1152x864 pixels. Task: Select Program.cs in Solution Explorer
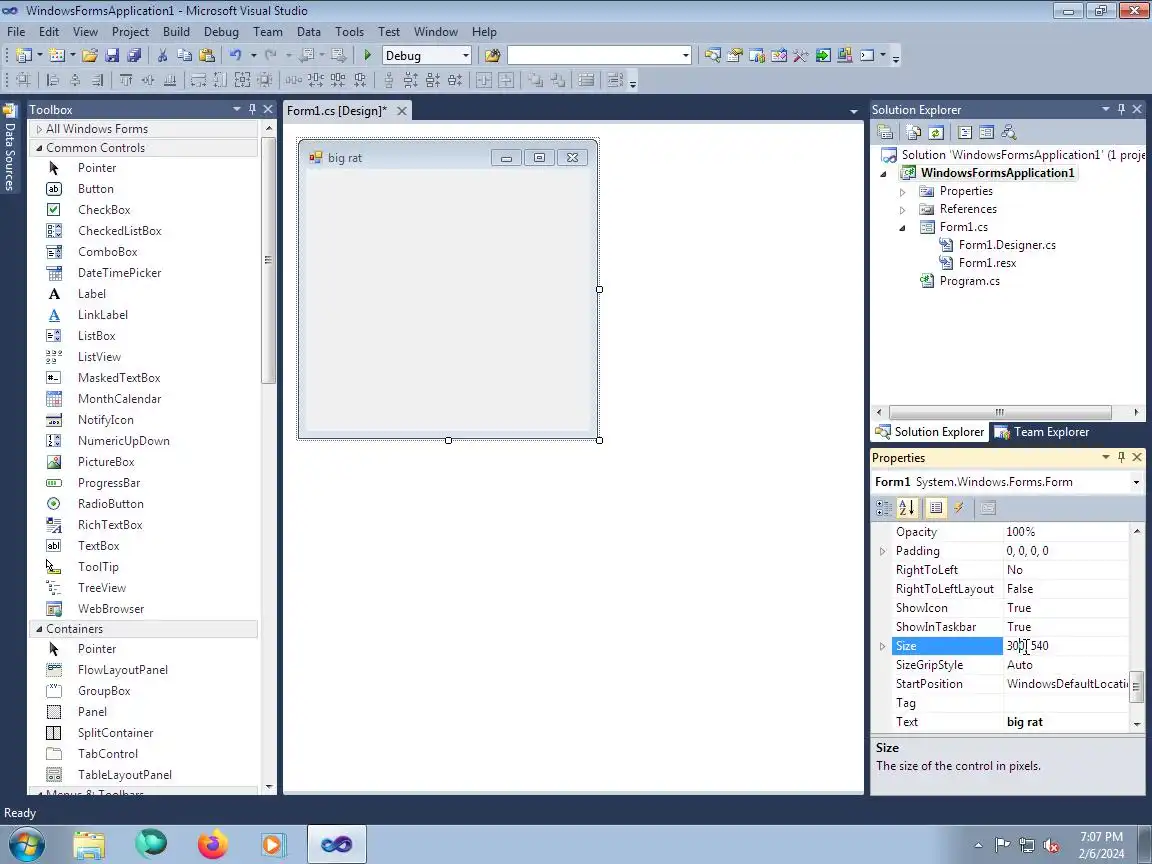(x=969, y=281)
